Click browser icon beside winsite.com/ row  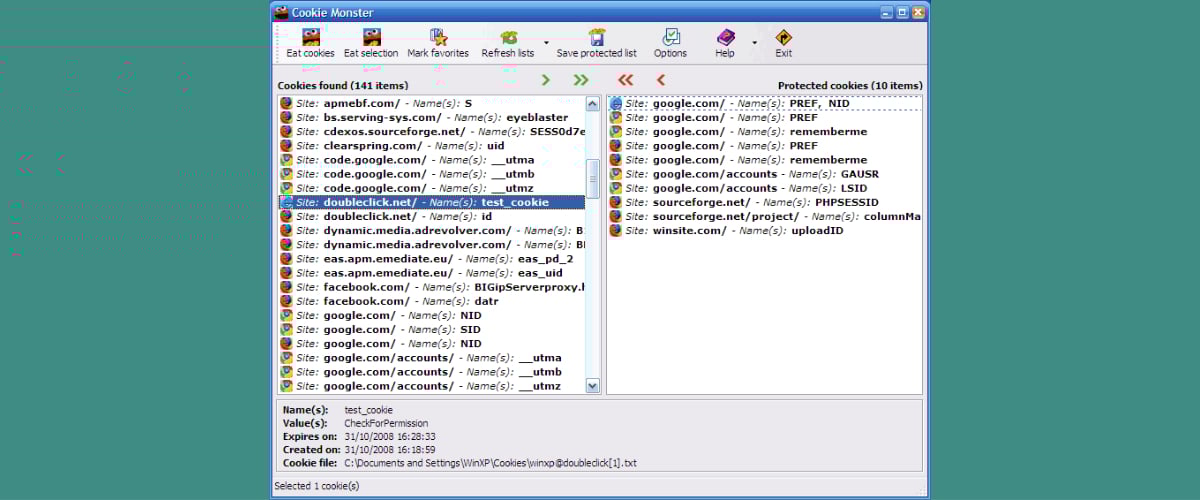617,230
